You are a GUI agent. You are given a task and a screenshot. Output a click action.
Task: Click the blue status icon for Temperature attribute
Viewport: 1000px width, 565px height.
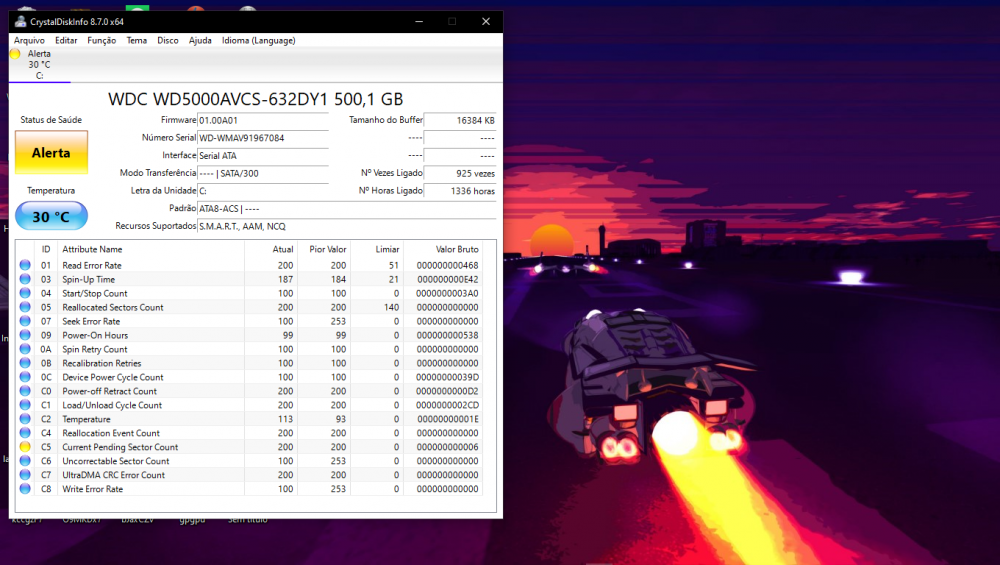(x=25, y=419)
